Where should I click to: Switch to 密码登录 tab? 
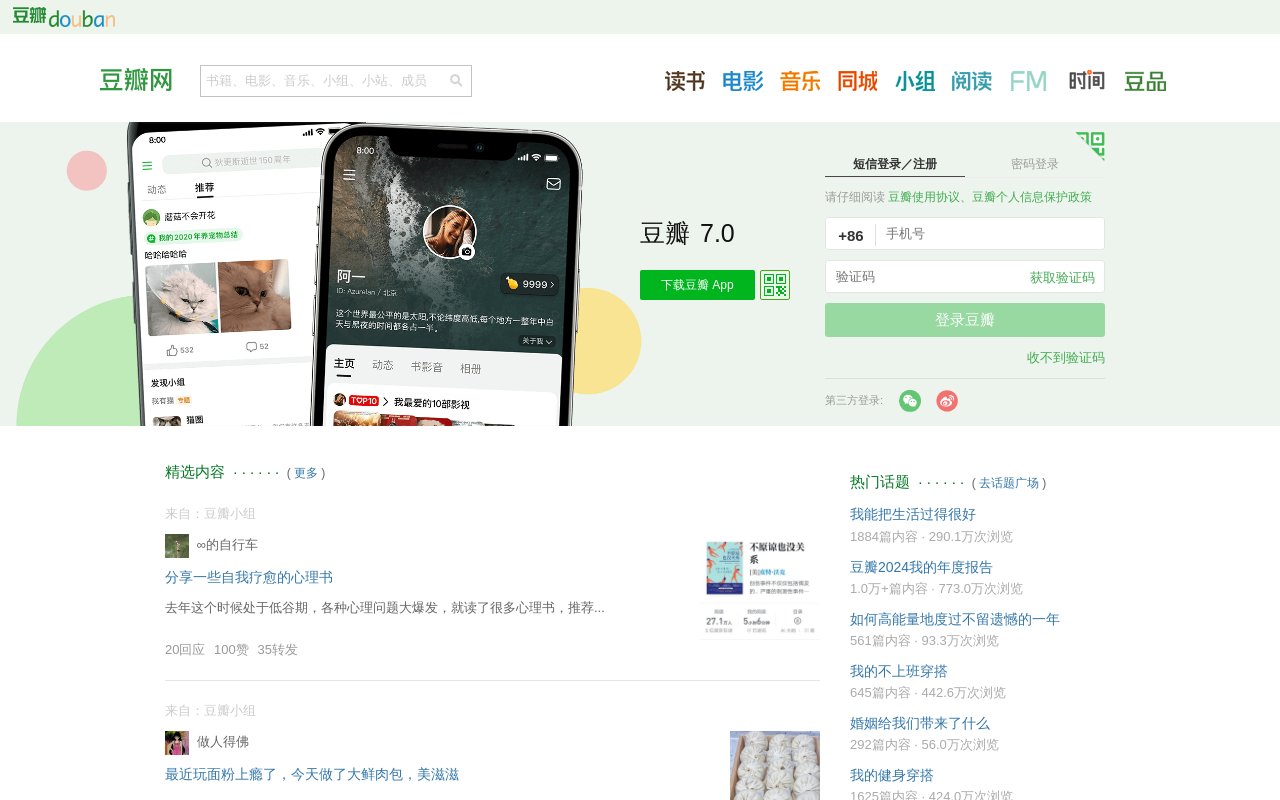click(1035, 164)
